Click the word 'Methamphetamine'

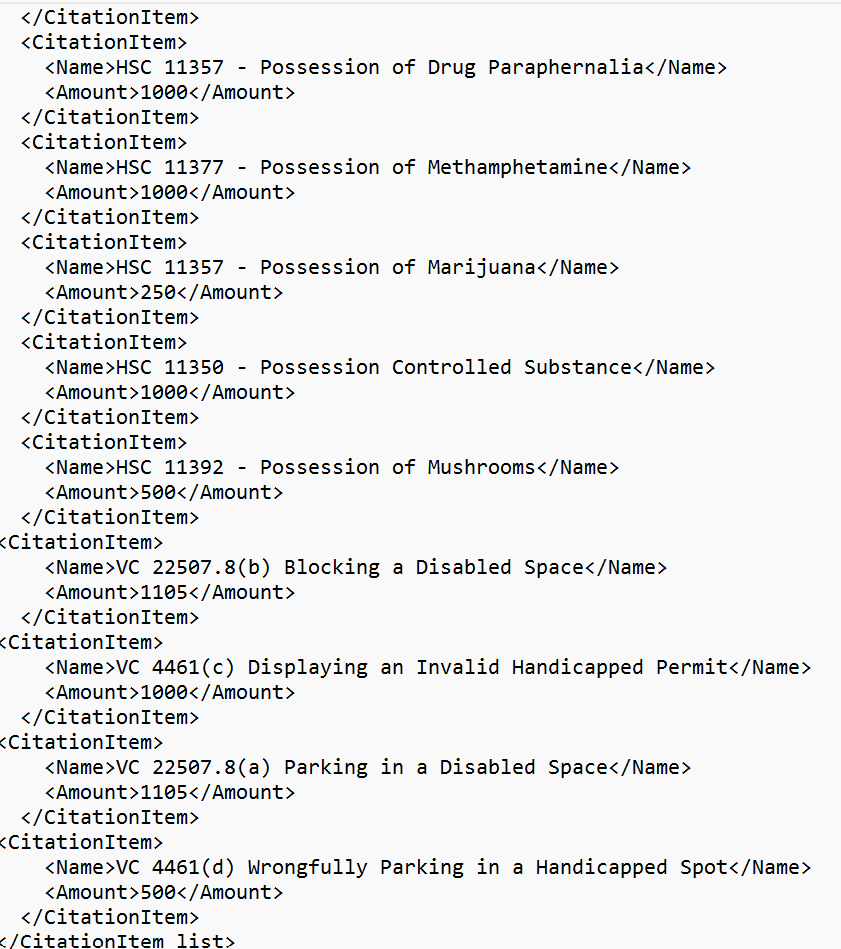(518, 167)
